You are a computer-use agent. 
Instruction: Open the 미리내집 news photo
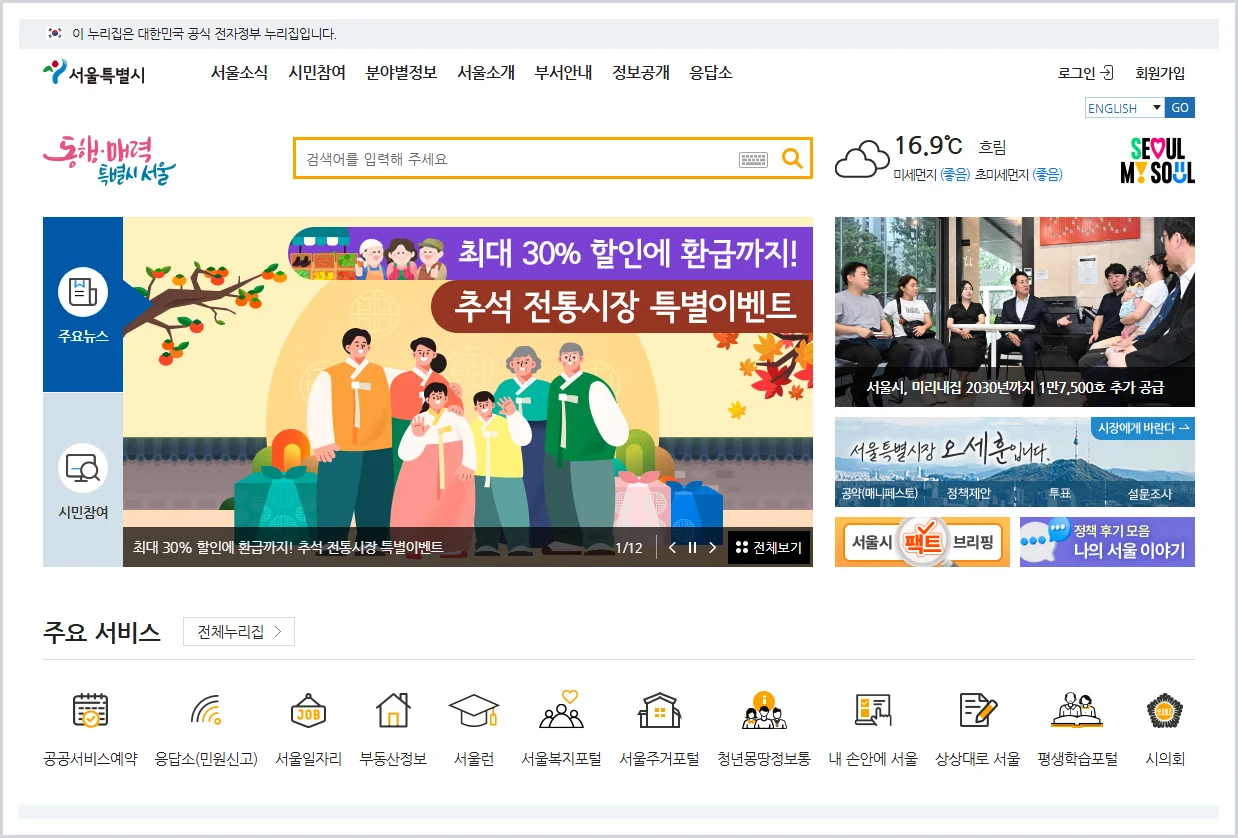point(1015,312)
